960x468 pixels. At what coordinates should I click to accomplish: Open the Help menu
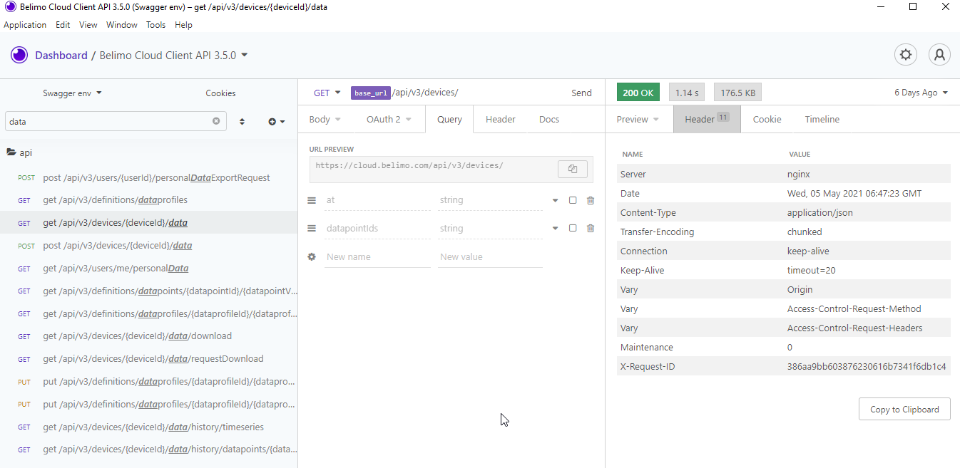183,25
